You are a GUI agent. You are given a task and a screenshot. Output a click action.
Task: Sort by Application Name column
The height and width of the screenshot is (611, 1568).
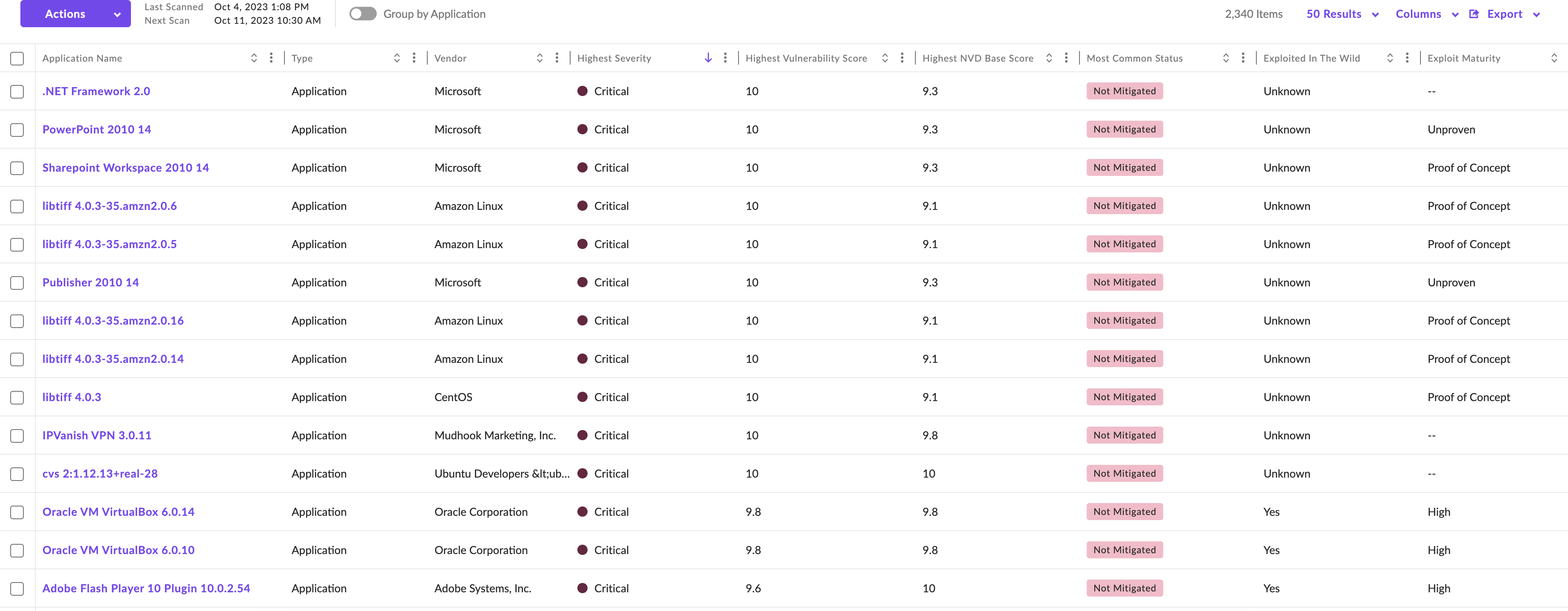(x=254, y=58)
